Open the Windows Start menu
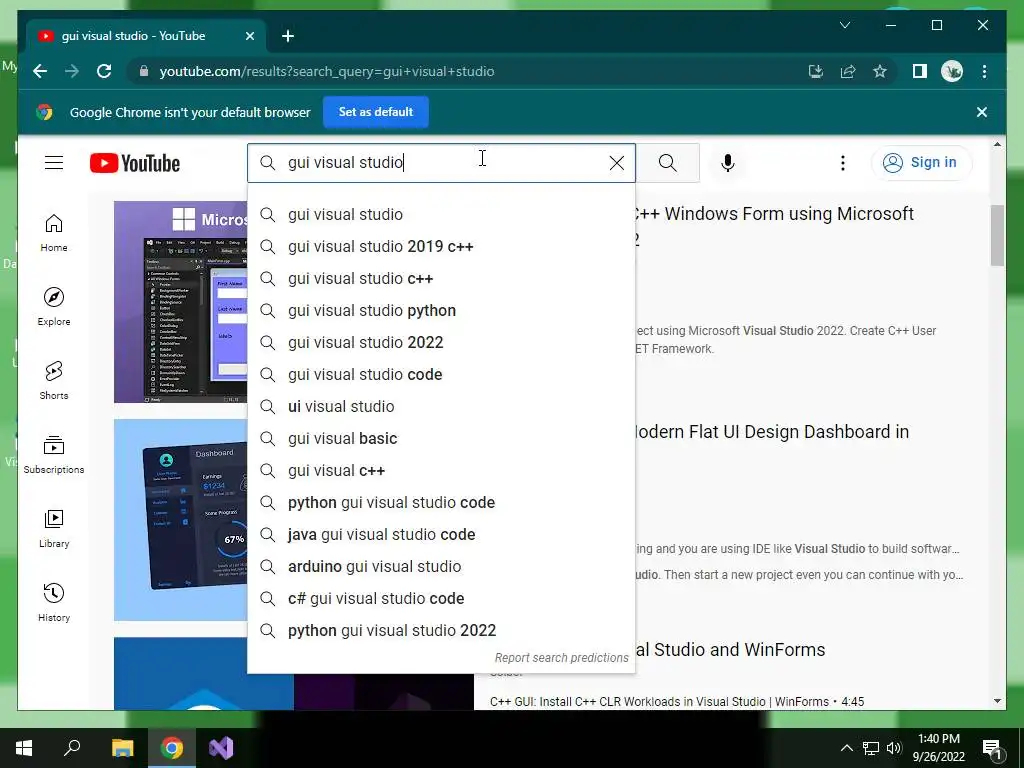 pyautogui.click(x=24, y=748)
